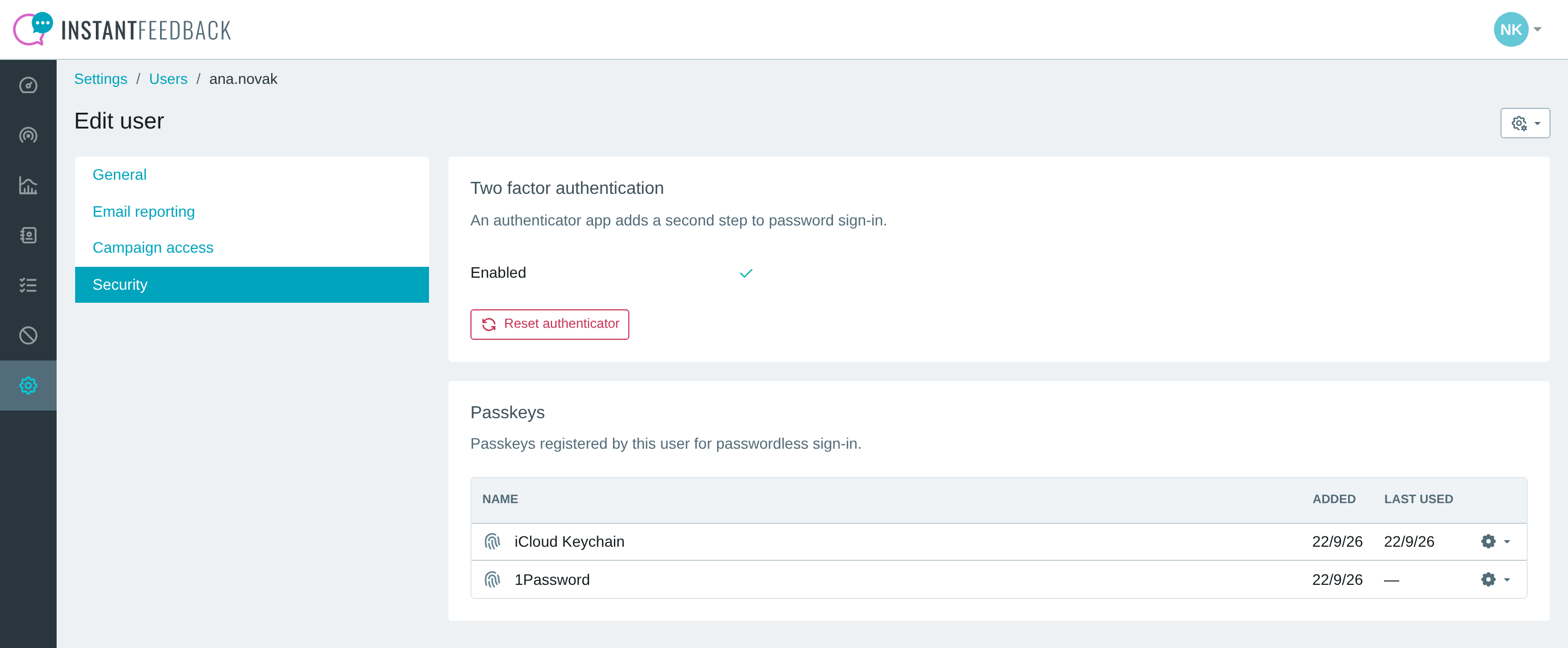This screenshot has width=1568, height=648.
Task: Open the analytics chart icon in sidebar
Action: [28, 185]
